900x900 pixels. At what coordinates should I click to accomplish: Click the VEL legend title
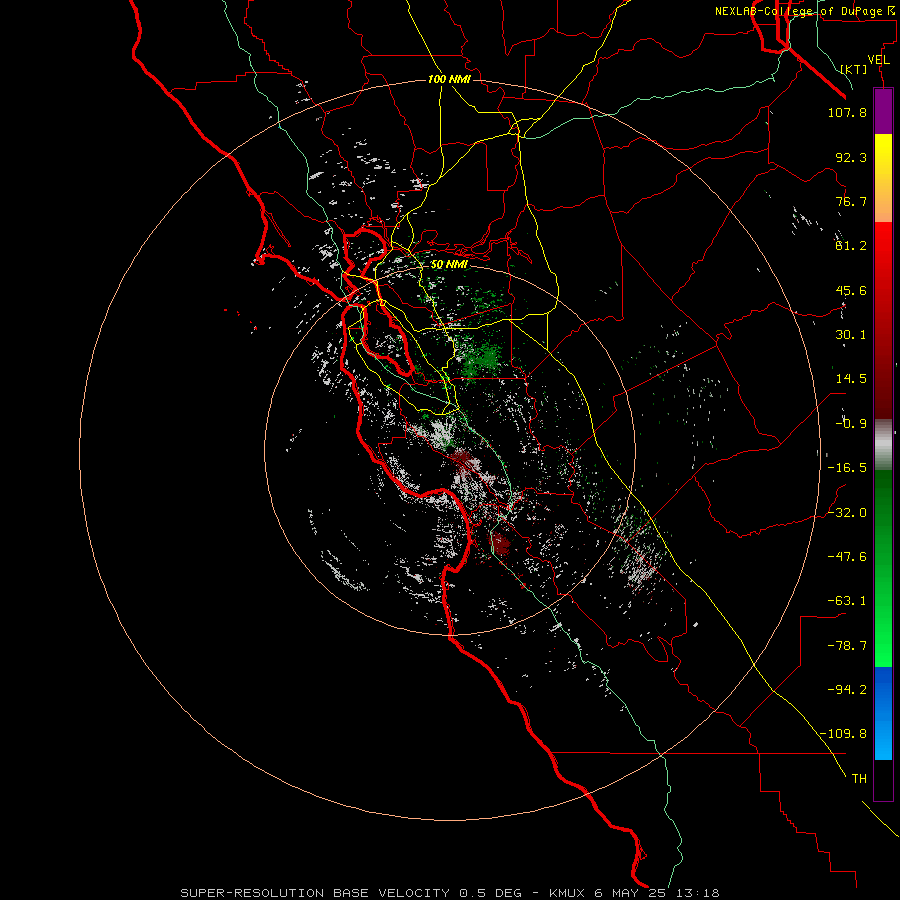[878, 60]
